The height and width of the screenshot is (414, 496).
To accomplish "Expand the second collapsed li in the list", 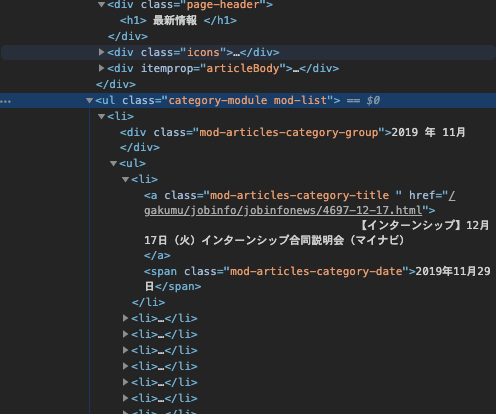I will (126, 334).
